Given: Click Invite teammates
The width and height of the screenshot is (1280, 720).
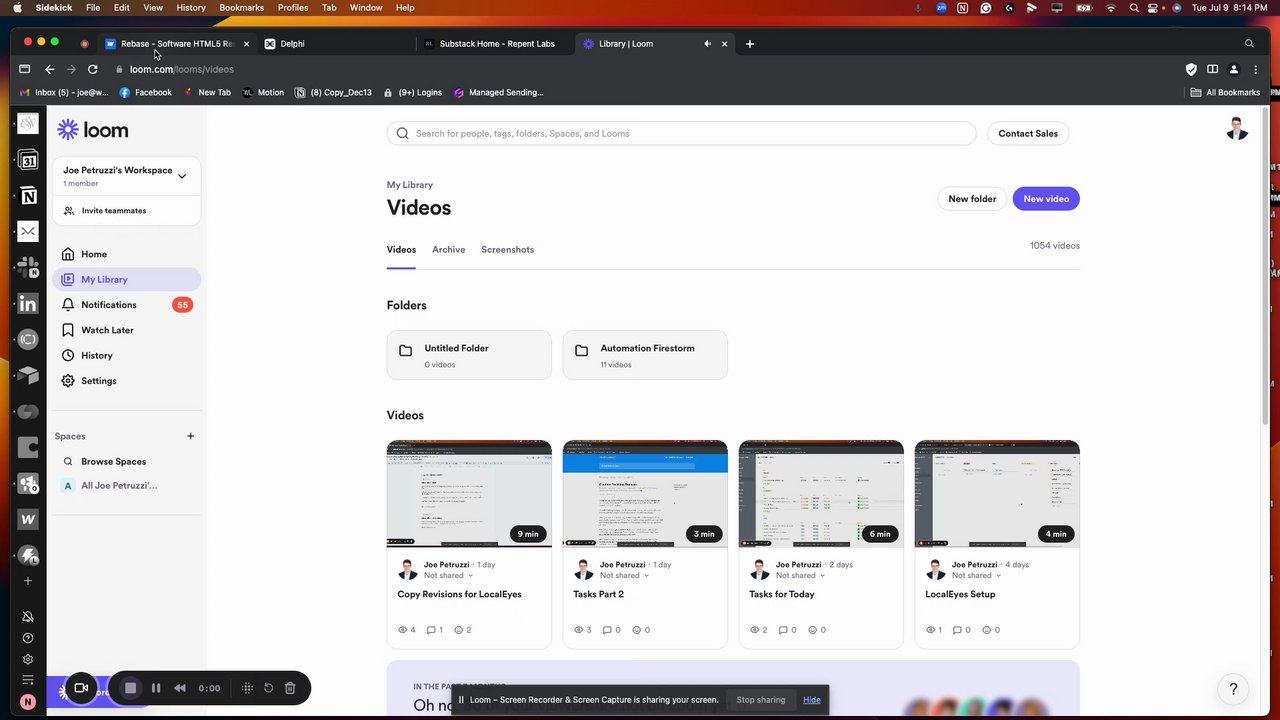Looking at the screenshot, I should [113, 211].
